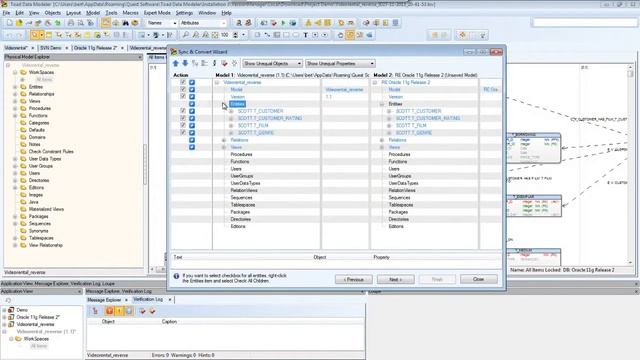Click the Fit to screen zoom icon
Screen dimensions: 640x360
pos(215,36)
